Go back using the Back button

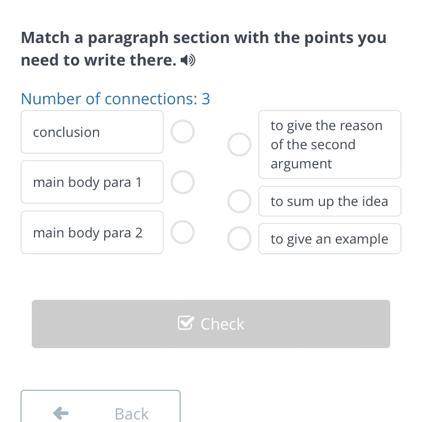coord(101,407)
